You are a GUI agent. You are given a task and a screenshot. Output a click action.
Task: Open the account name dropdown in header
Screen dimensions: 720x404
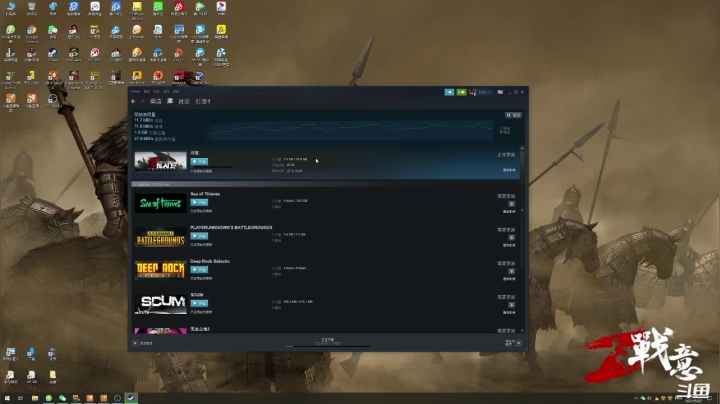point(485,92)
